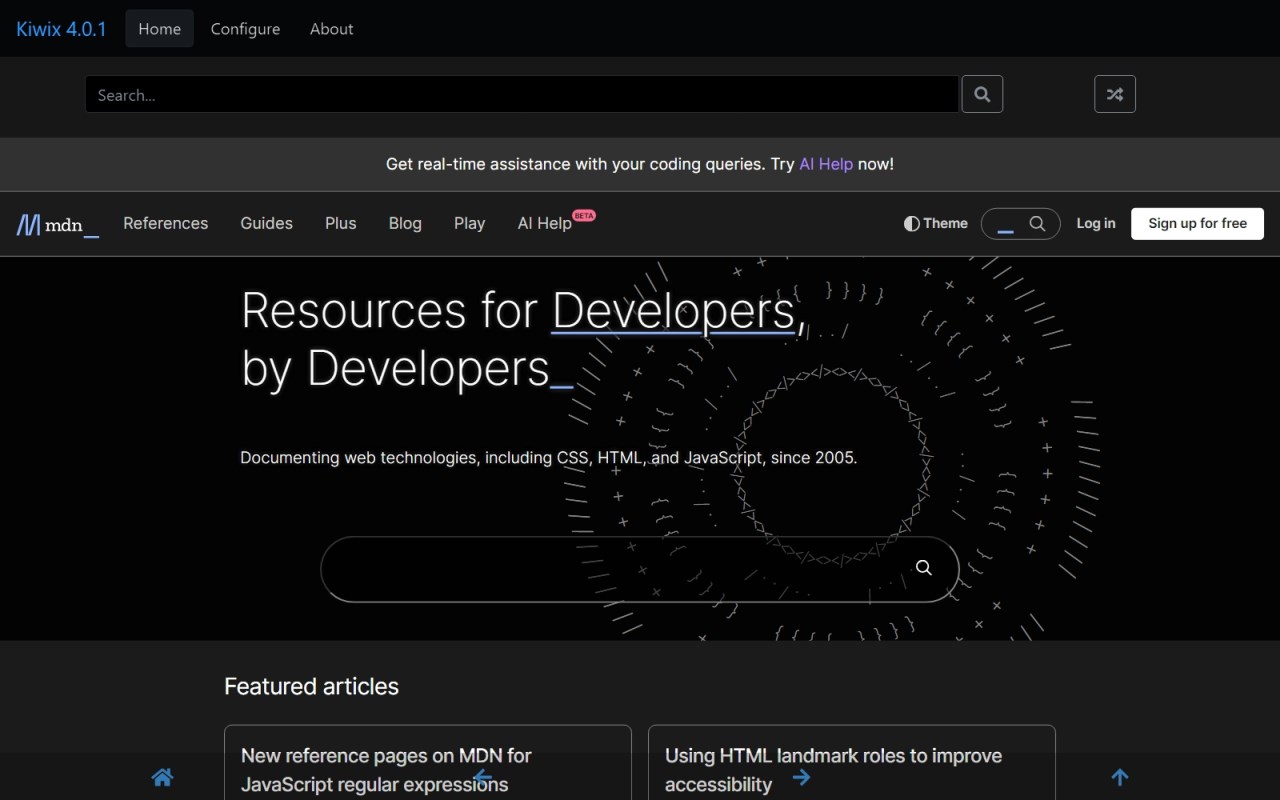Expand the Guides menu
Image resolution: width=1280 pixels, height=800 pixels.
pyautogui.click(x=267, y=223)
